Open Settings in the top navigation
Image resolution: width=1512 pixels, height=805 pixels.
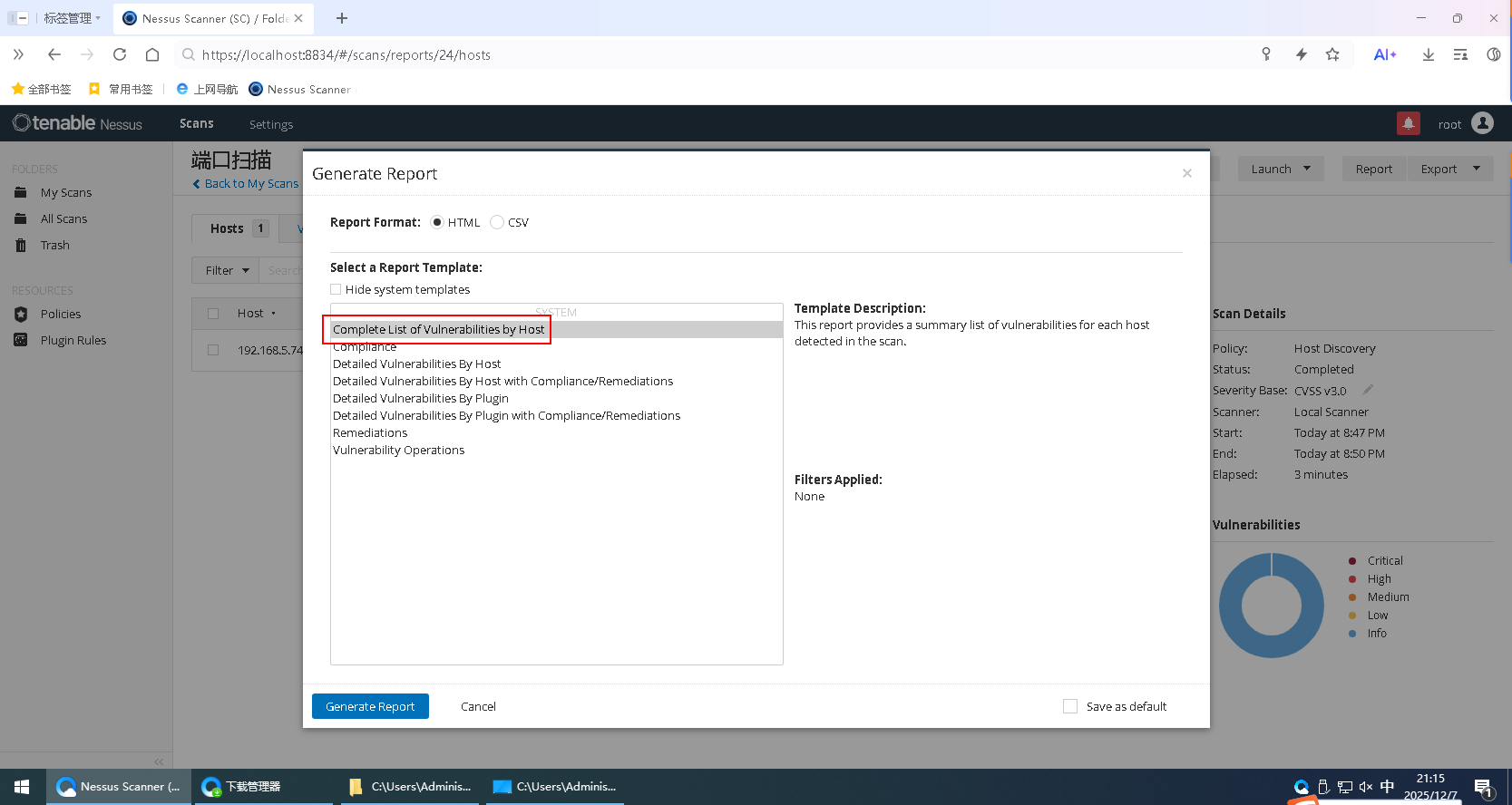tap(271, 124)
